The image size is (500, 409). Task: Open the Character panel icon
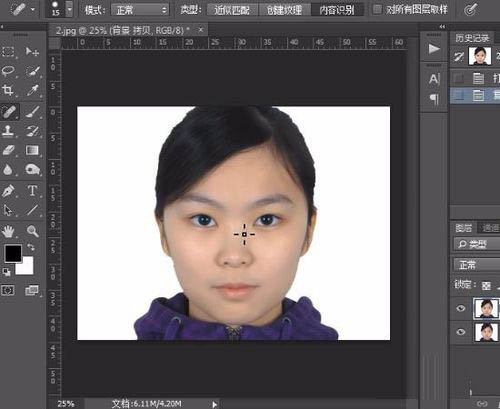pos(434,79)
